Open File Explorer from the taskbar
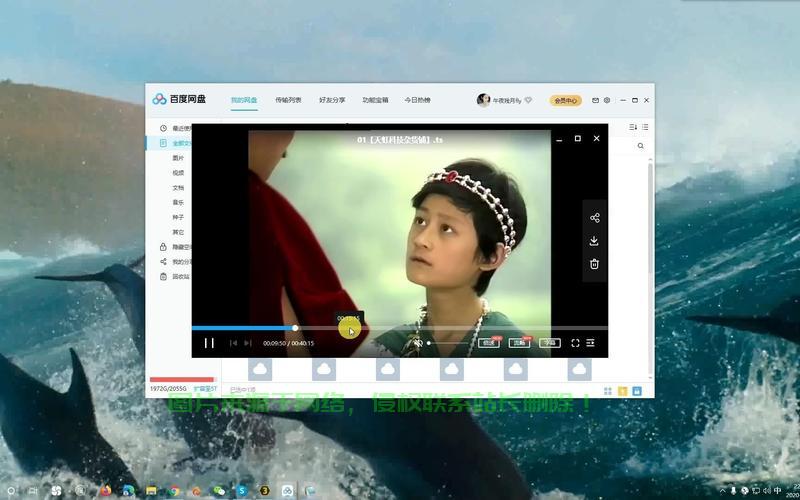 tap(151, 491)
